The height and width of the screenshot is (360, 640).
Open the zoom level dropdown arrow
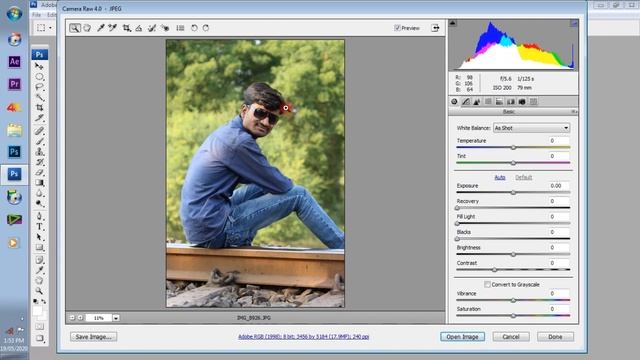(116, 318)
